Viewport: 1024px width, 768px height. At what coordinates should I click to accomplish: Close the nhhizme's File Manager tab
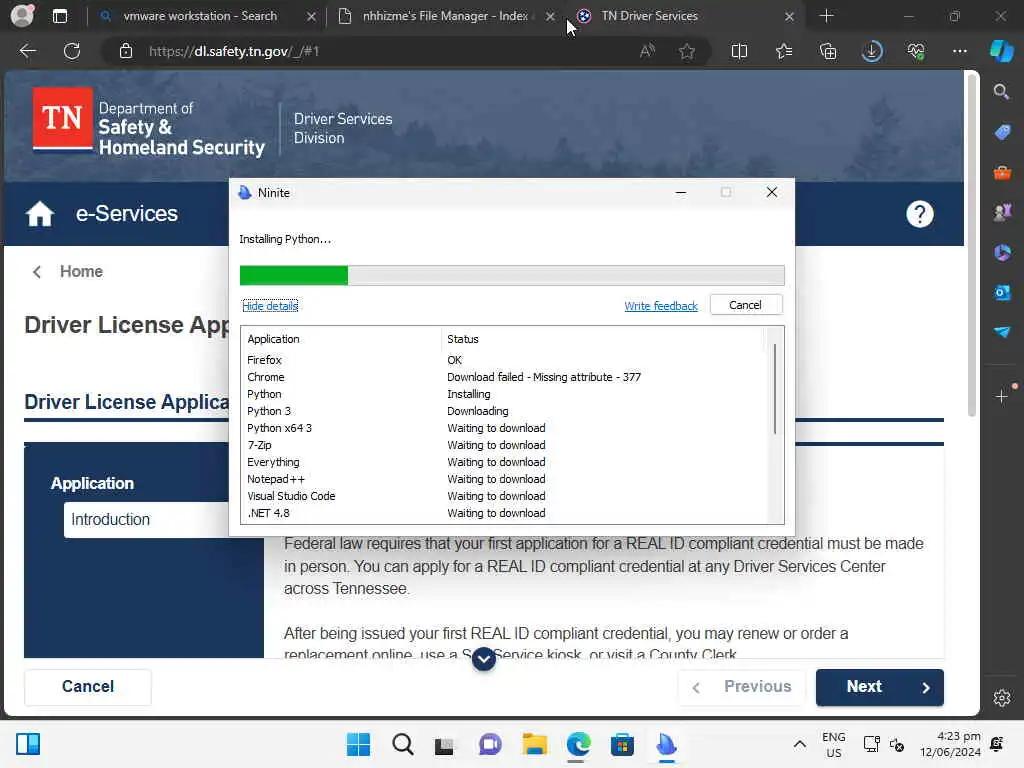[x=551, y=16]
